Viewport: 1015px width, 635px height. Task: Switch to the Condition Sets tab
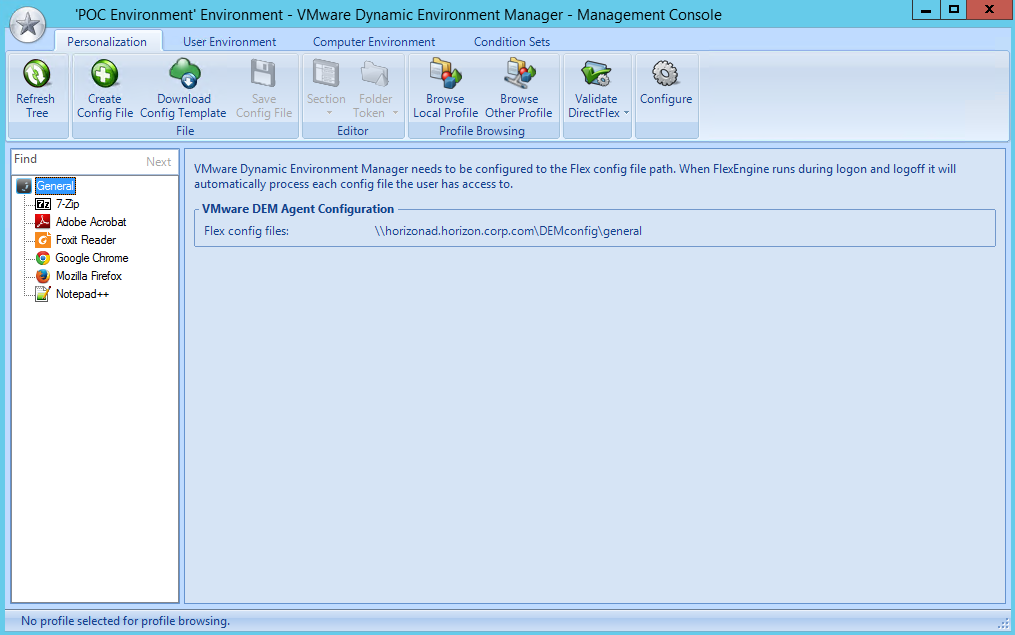pos(511,41)
